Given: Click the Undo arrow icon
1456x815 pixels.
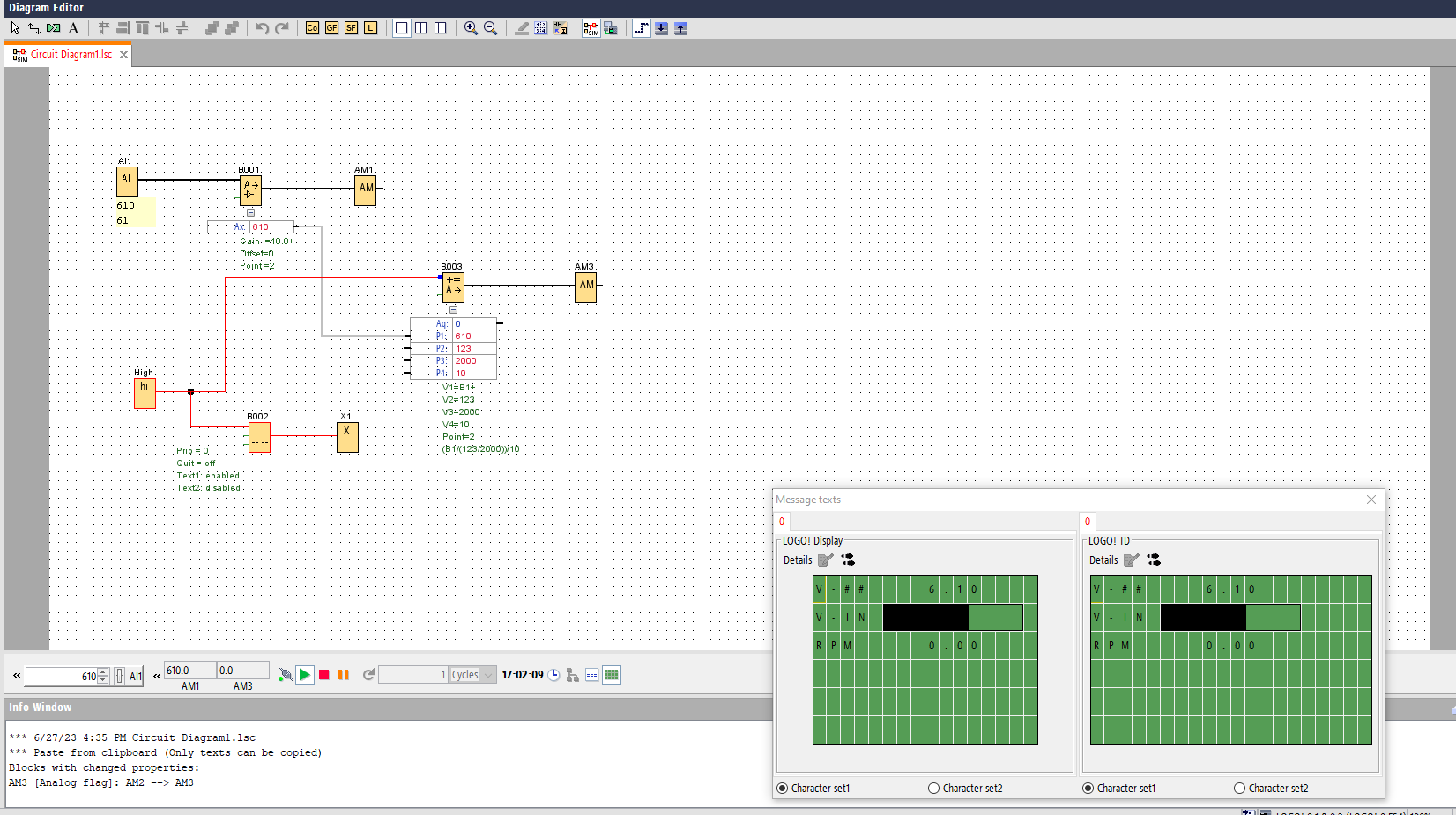Looking at the screenshot, I should coord(262,28).
